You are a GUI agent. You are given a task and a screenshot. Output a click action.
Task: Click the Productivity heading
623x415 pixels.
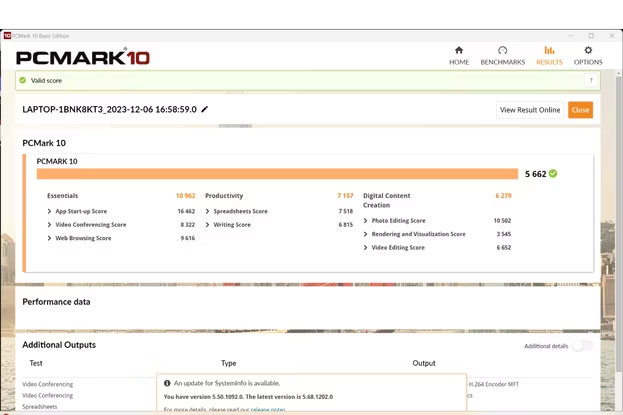(224, 196)
